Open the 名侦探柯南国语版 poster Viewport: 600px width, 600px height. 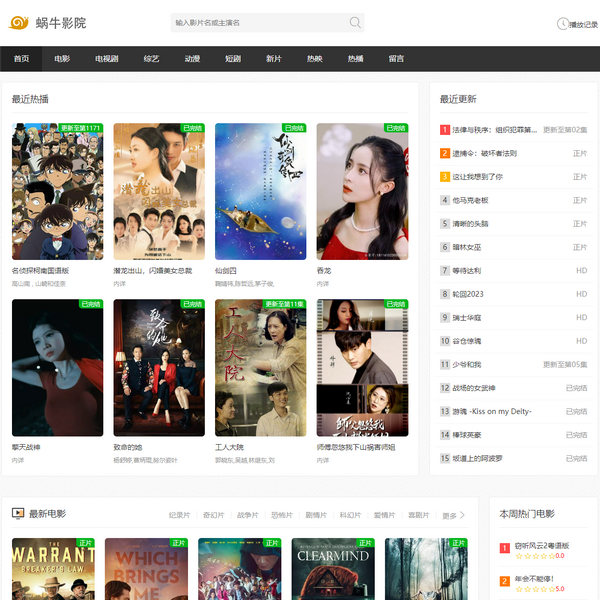coord(57,192)
